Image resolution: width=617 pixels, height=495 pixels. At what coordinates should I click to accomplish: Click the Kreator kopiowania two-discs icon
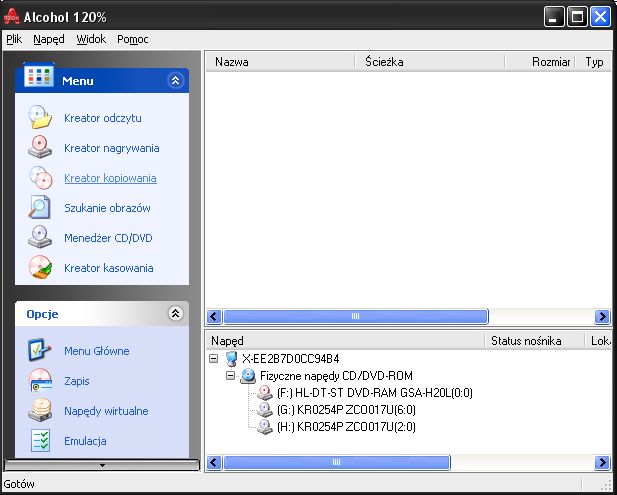click(x=41, y=177)
